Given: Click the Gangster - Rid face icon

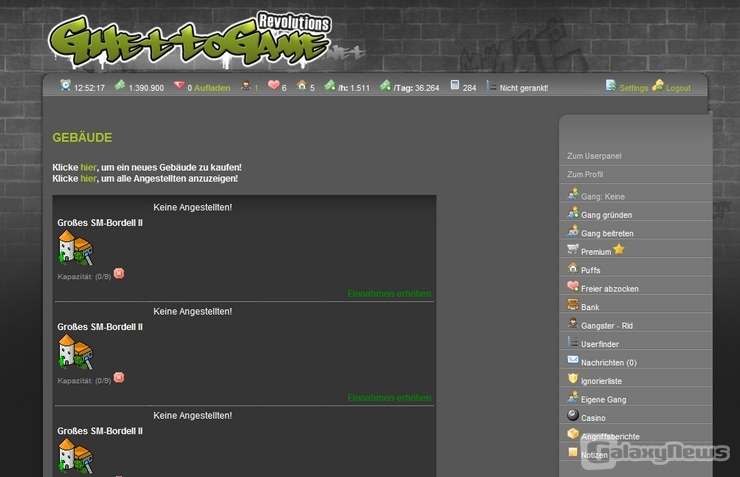Looking at the screenshot, I should (572, 323).
